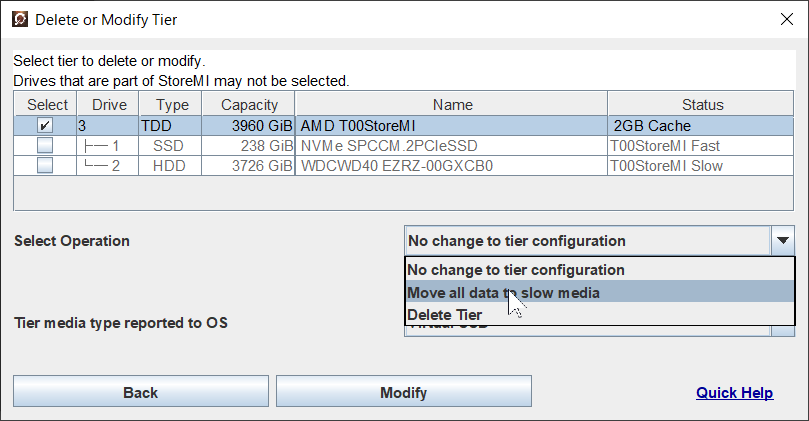Click the Back button
Screen dimensions: 809x421
click(x=141, y=392)
